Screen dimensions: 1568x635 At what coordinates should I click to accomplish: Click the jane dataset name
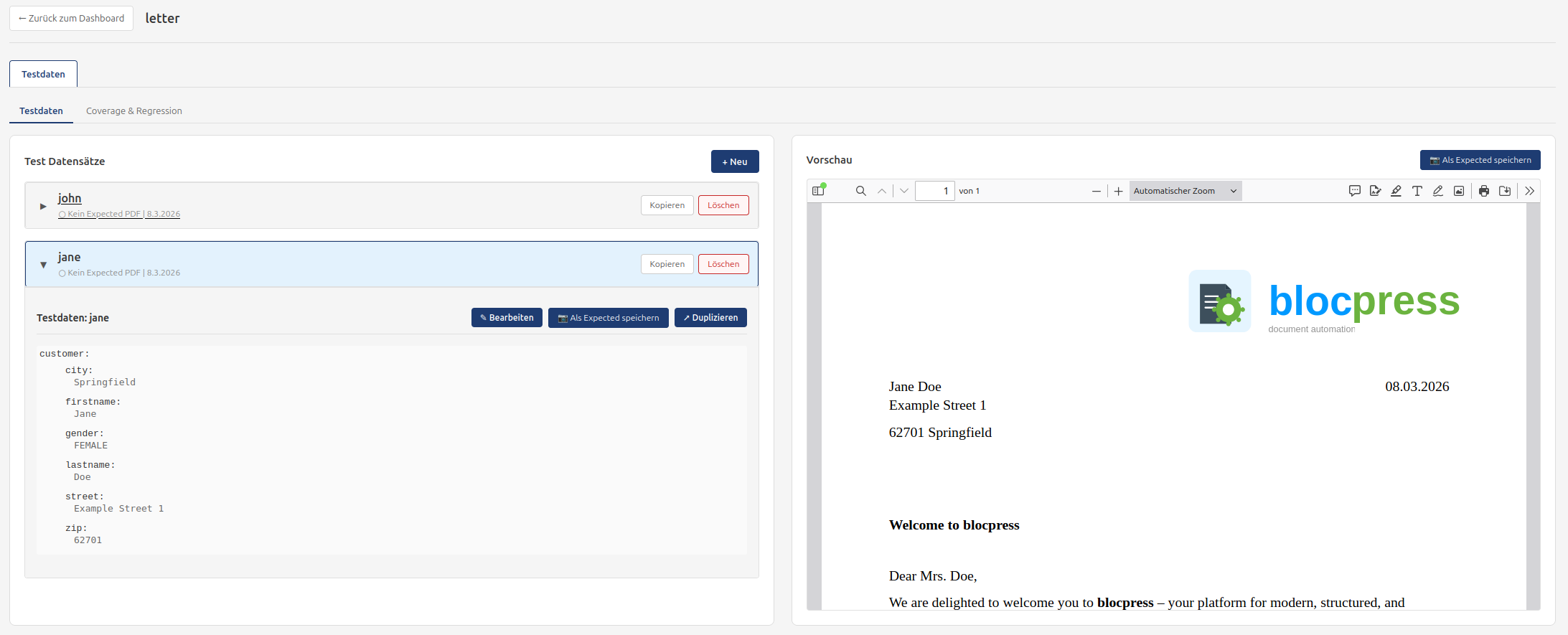pyautogui.click(x=69, y=257)
